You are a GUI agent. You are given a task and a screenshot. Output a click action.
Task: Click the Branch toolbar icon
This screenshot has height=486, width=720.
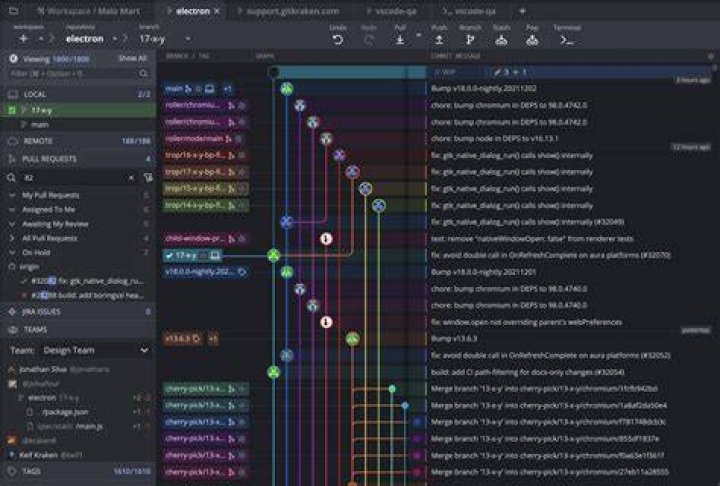click(x=470, y=40)
